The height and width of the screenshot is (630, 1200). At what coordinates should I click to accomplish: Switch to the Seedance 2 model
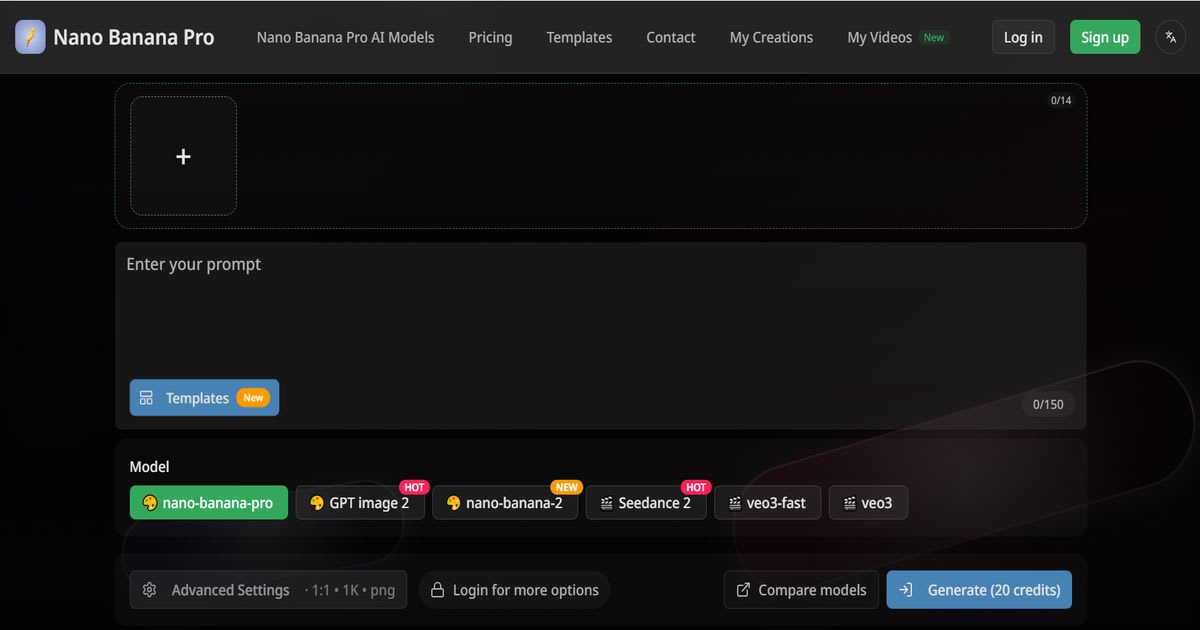coord(646,503)
